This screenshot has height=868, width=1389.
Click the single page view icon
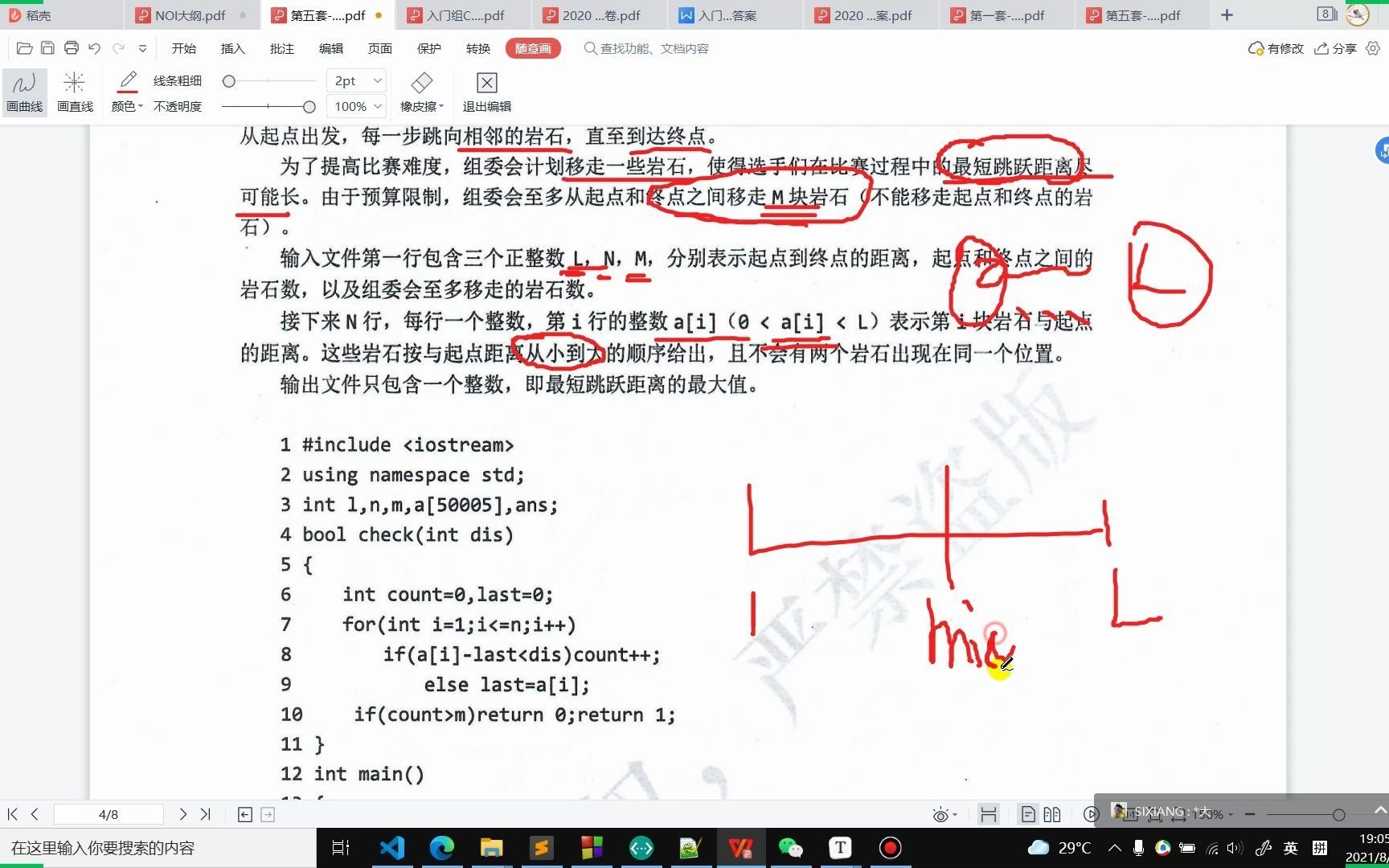[1027, 814]
